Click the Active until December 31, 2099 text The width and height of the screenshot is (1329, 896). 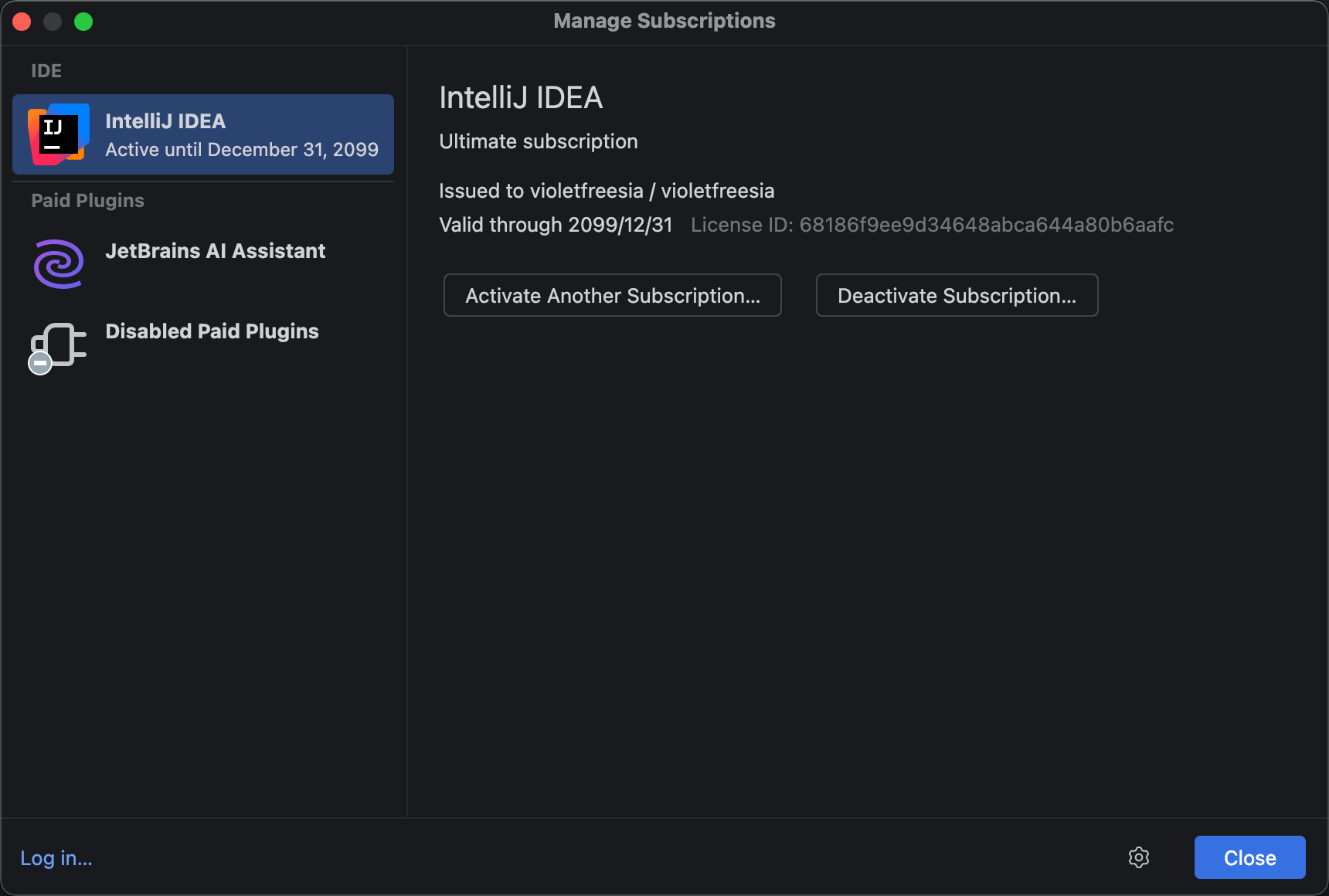tap(241, 150)
